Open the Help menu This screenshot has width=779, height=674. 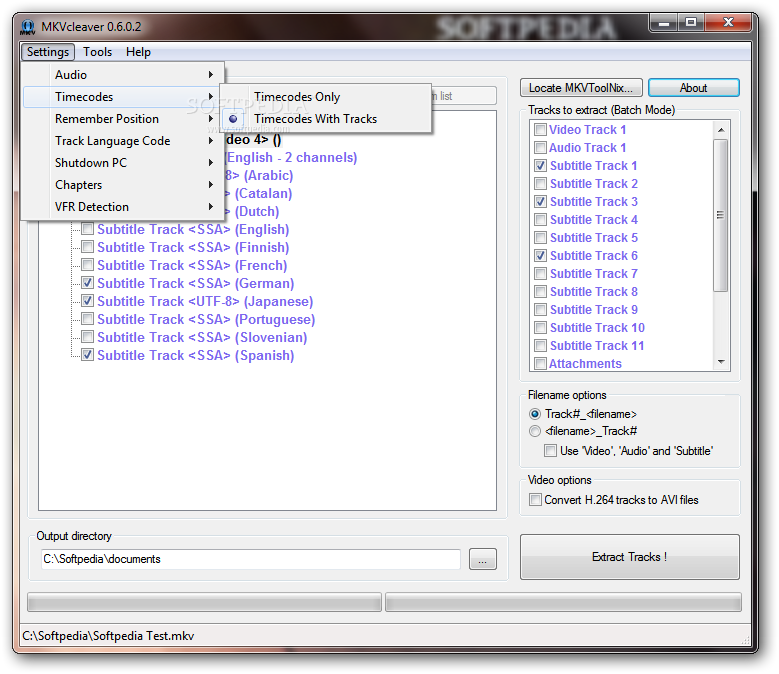click(138, 52)
